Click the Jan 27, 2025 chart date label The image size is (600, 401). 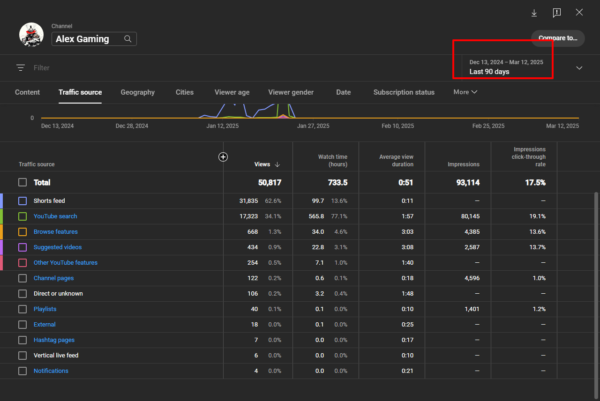(313, 126)
